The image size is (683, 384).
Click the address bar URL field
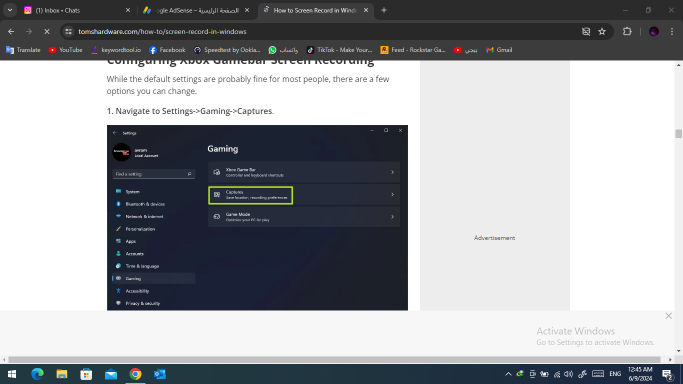(x=322, y=31)
